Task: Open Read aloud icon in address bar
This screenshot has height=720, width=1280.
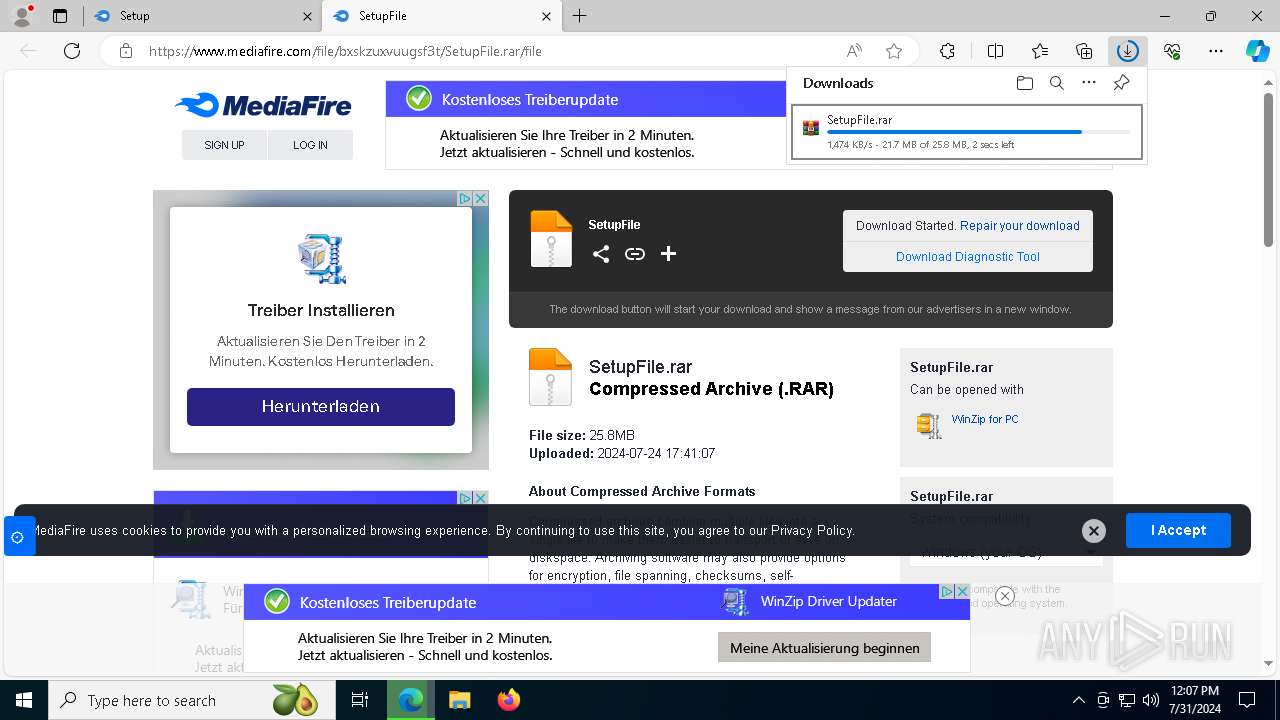Action: [854, 51]
